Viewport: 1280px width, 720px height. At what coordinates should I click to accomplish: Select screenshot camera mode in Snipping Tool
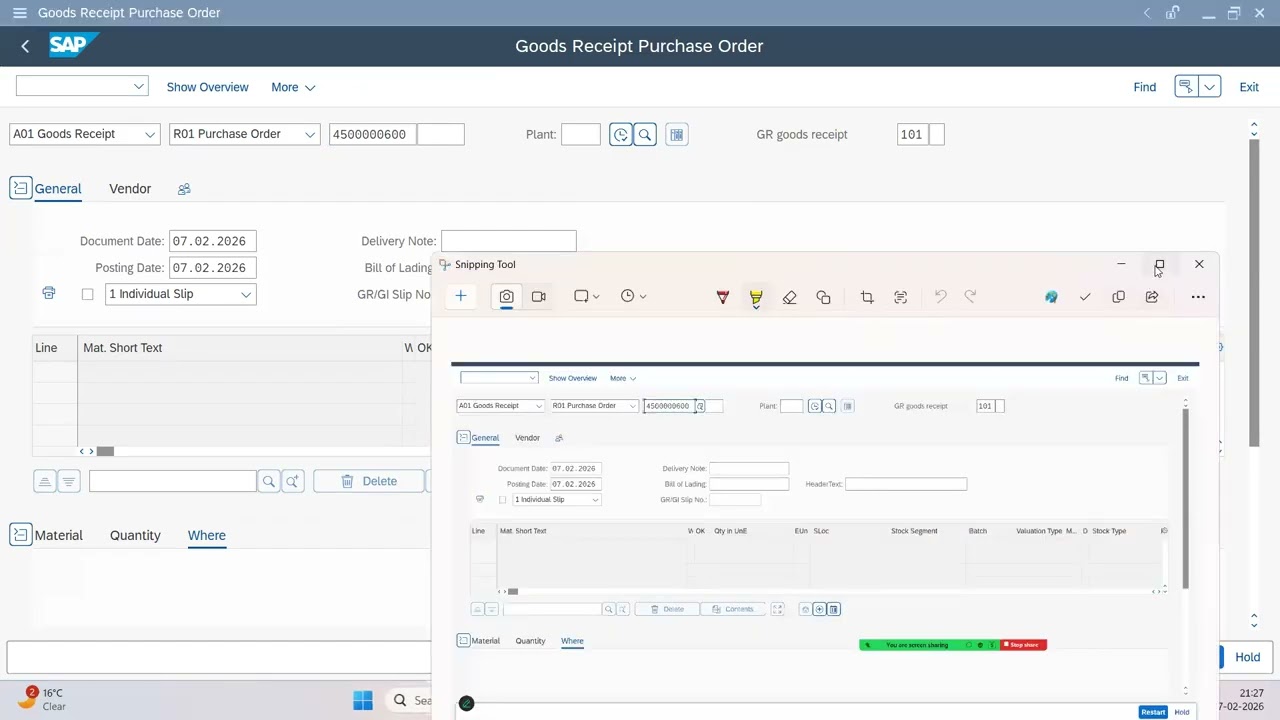[506, 296]
